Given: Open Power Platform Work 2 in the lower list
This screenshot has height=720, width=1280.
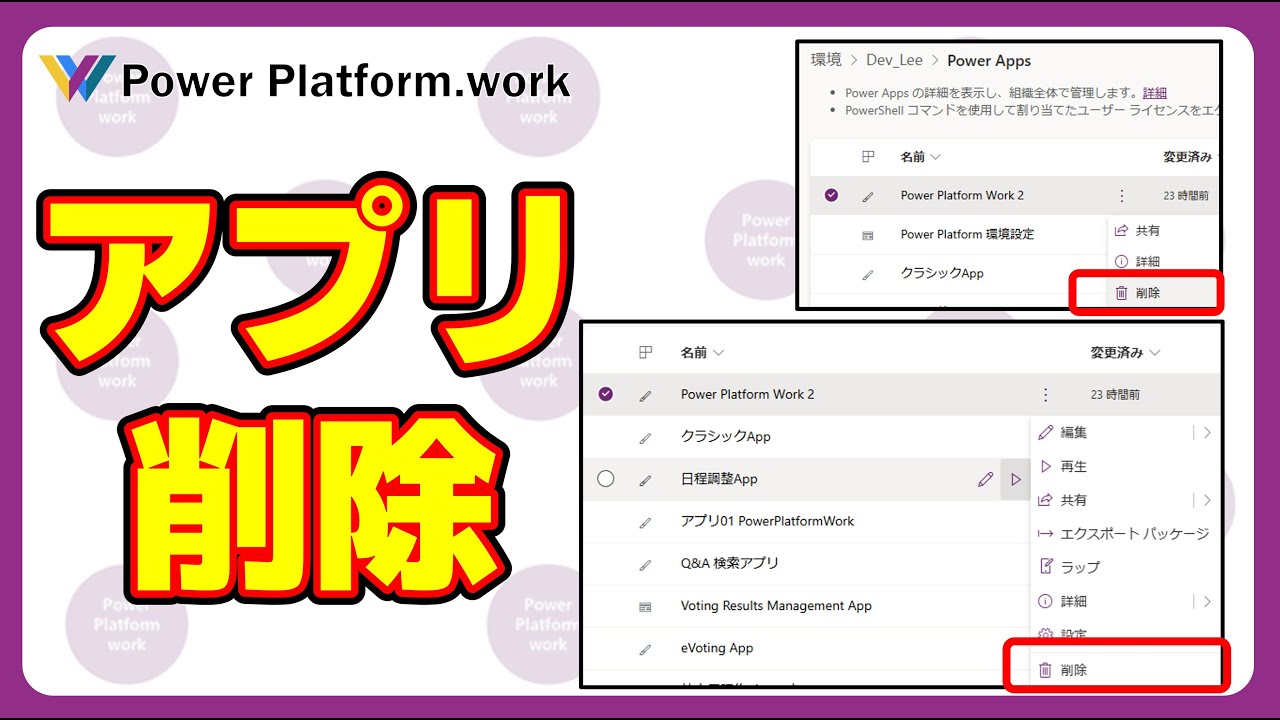Looking at the screenshot, I should tap(747, 395).
